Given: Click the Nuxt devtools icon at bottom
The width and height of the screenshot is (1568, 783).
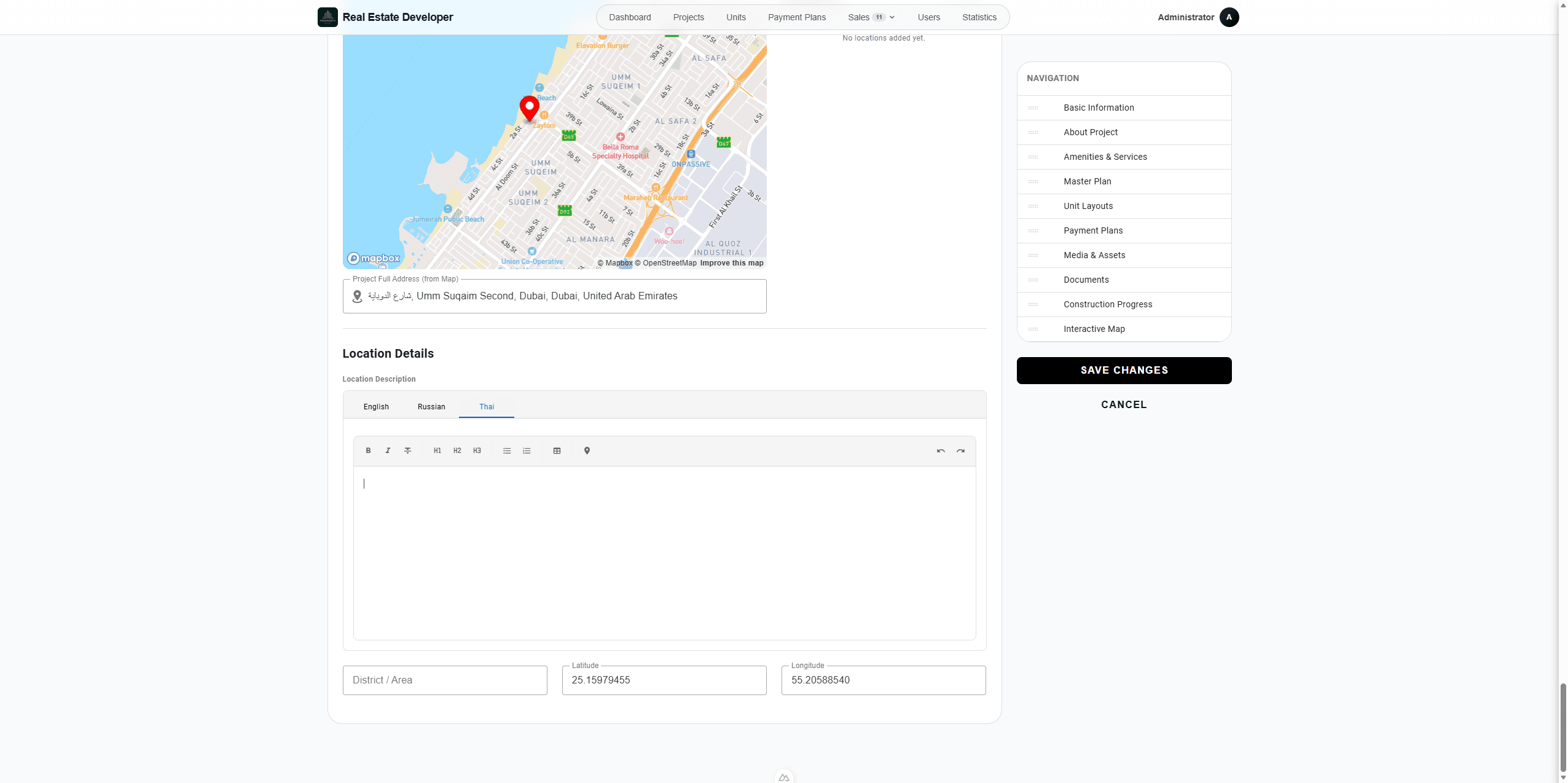Looking at the screenshot, I should coord(784,777).
